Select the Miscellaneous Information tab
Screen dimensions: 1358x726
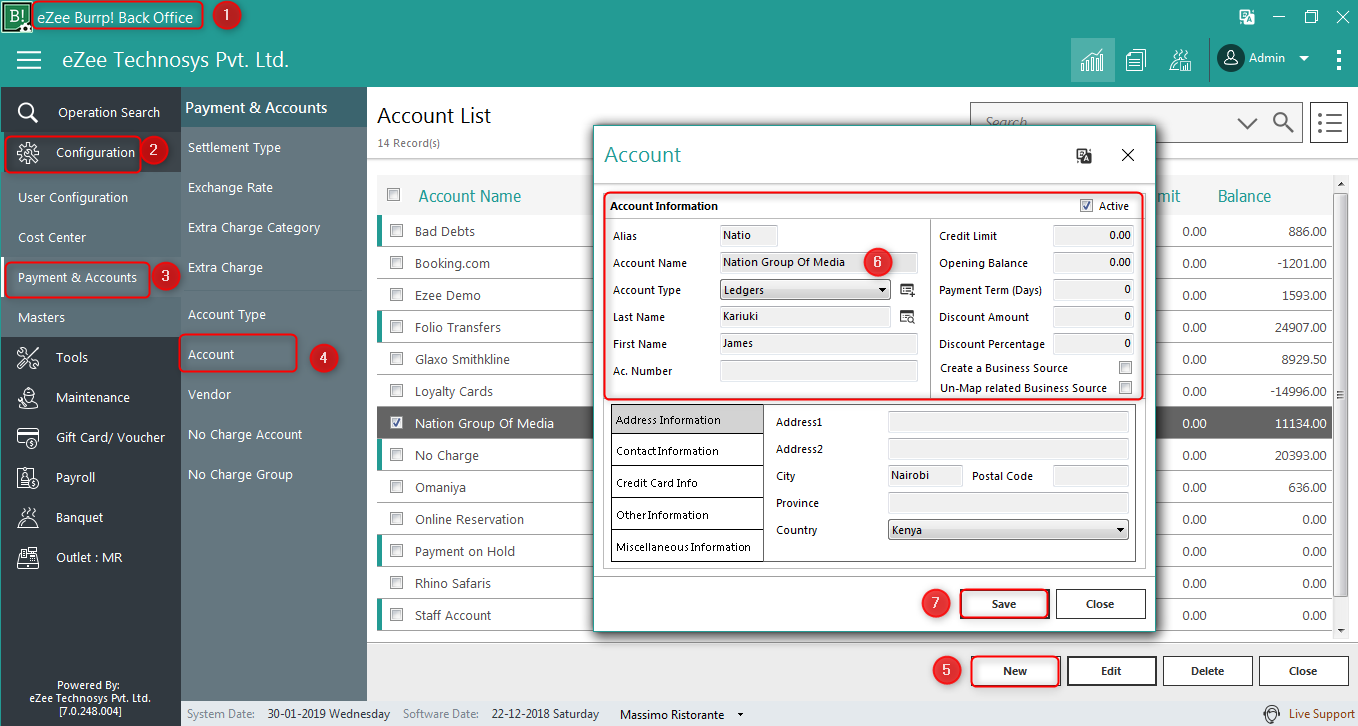click(687, 546)
